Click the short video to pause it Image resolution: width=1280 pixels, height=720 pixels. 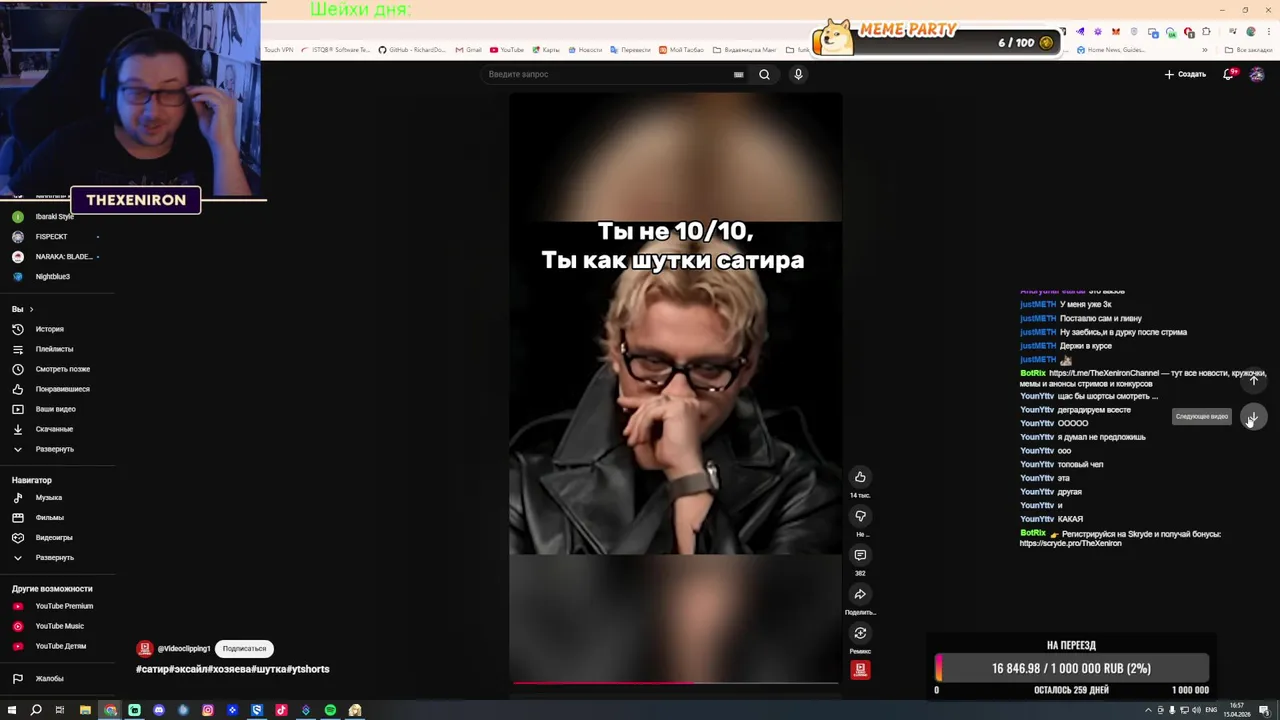point(675,388)
